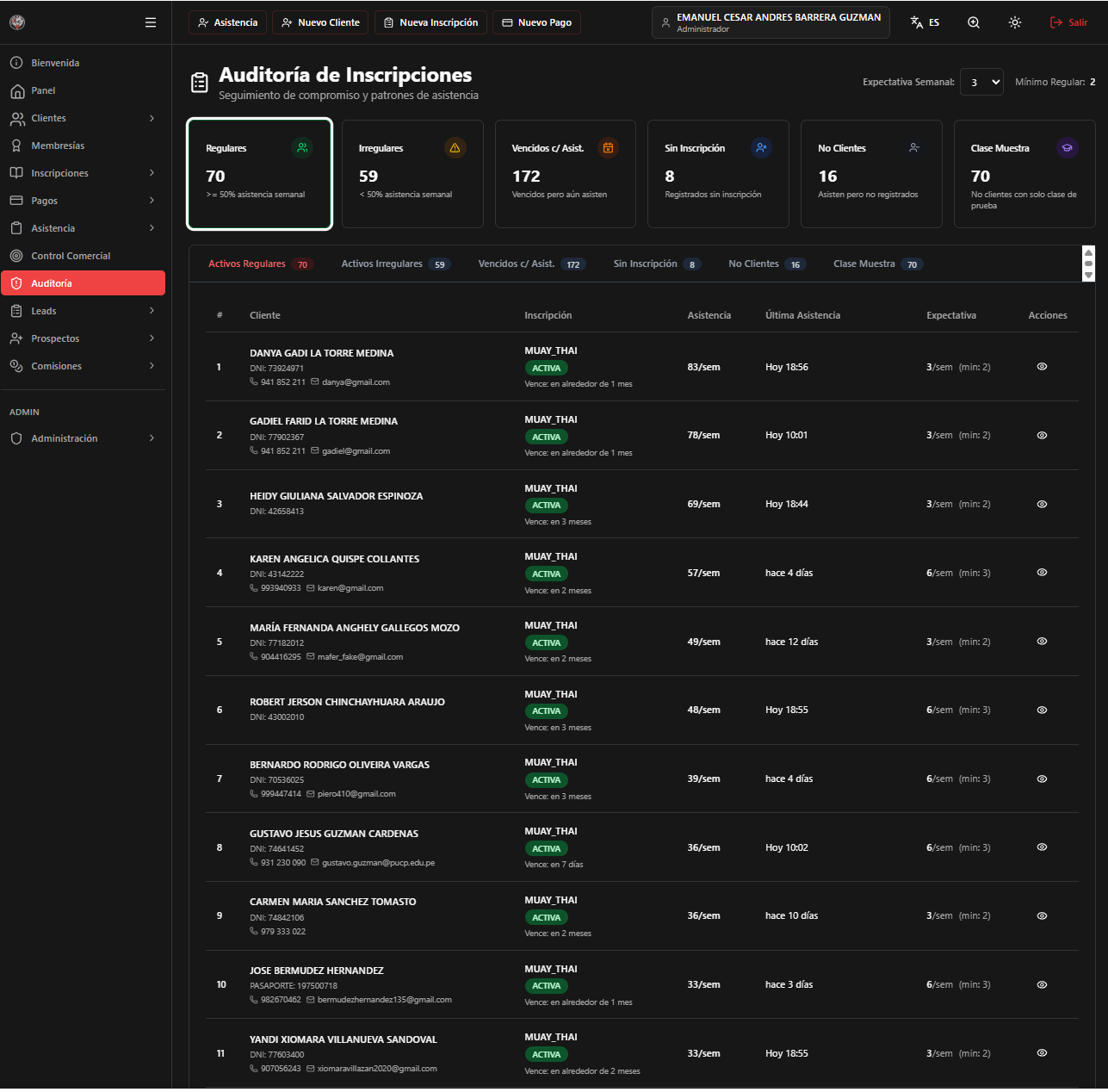
Task: Expand the Administración sidebar submenu
Action: point(83,438)
